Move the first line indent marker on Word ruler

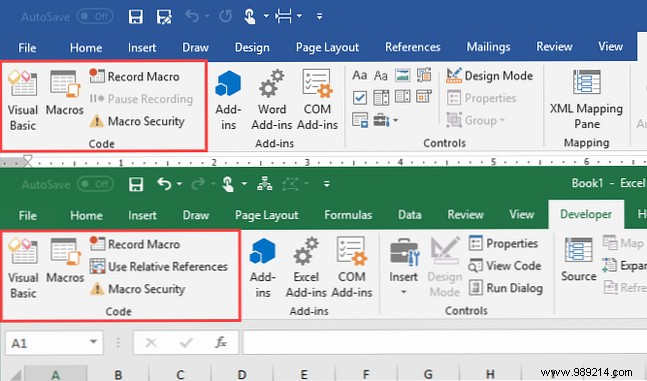(x=28, y=159)
